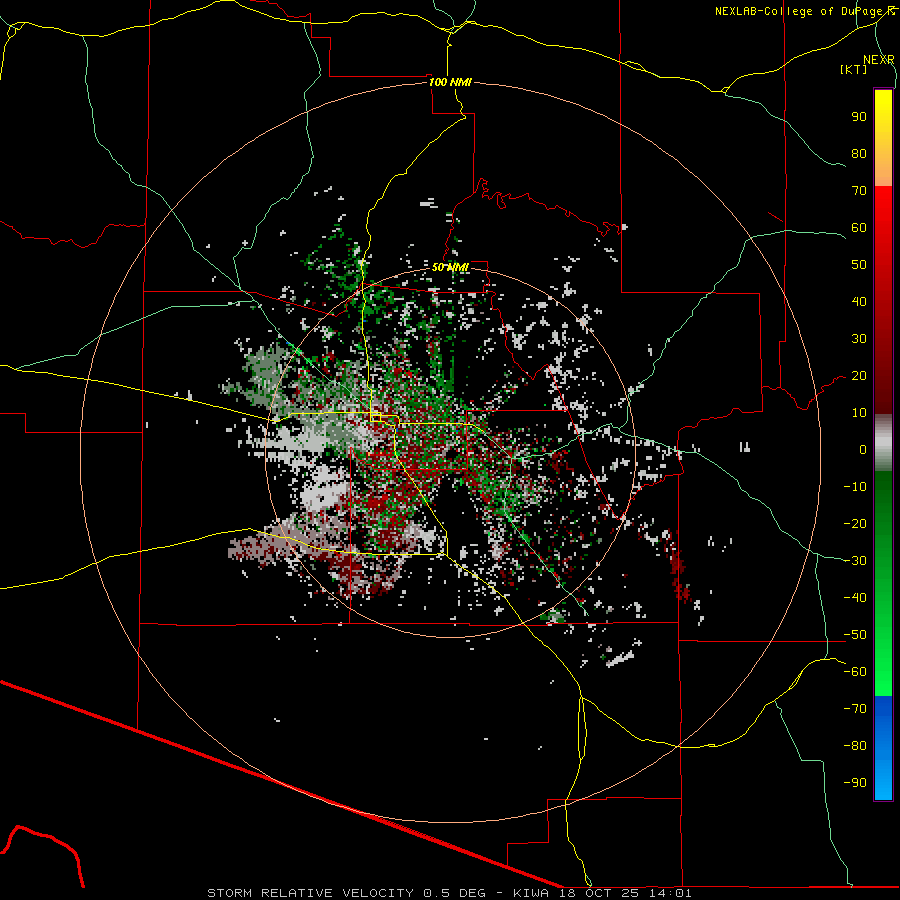Click the -20 knot scale label
This screenshot has height=900, width=900.
coord(855,523)
